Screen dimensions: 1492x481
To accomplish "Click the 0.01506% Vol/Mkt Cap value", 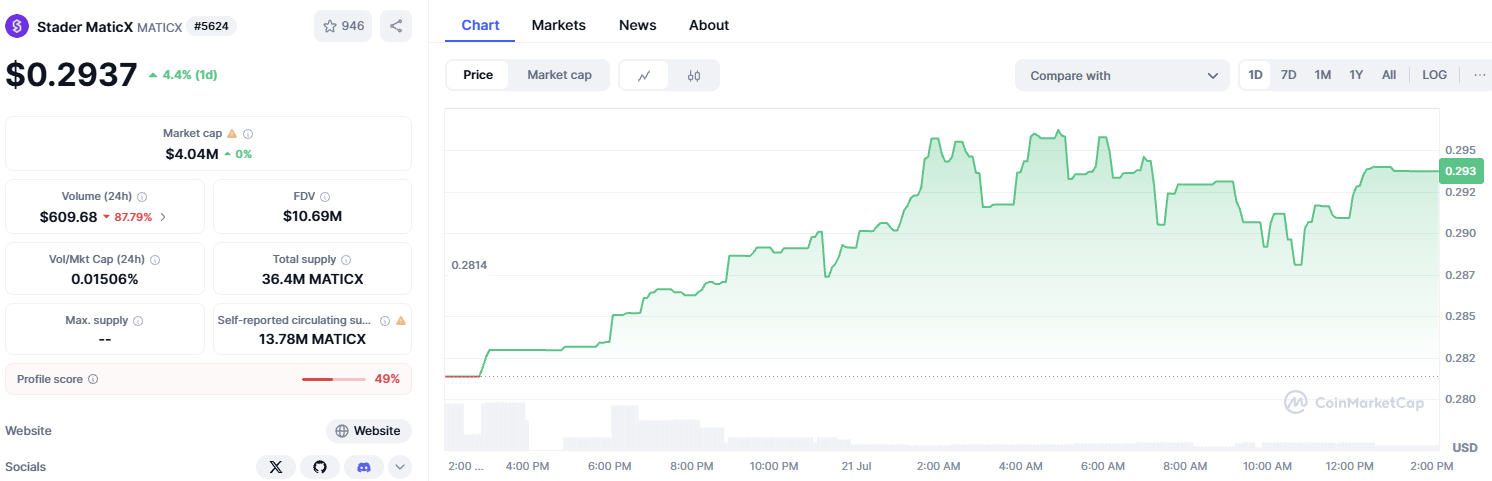I will coord(105,279).
